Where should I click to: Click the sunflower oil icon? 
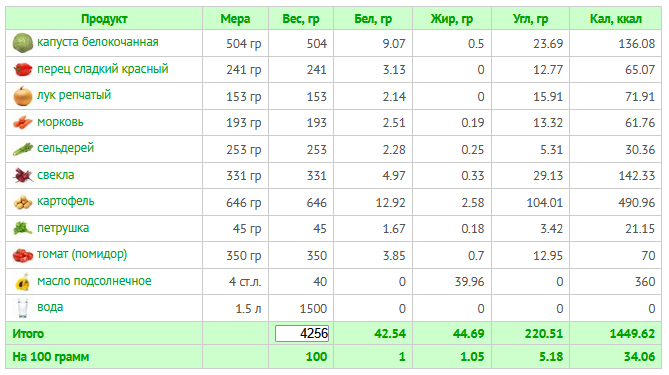(x=23, y=282)
